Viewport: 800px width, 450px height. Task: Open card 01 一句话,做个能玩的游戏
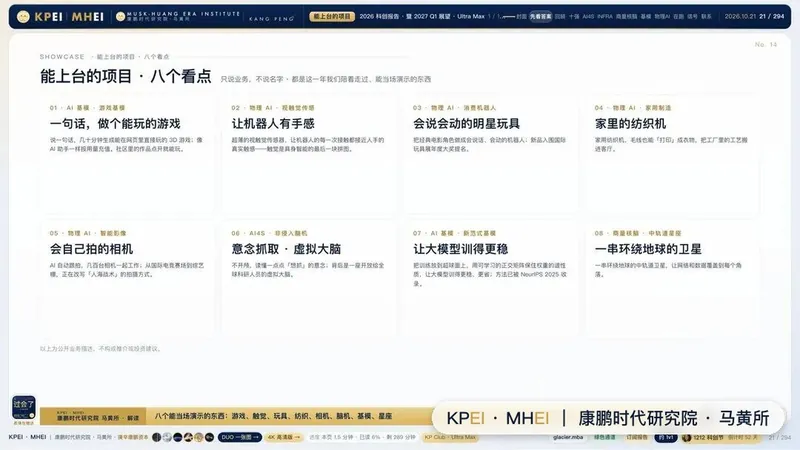coord(128,156)
